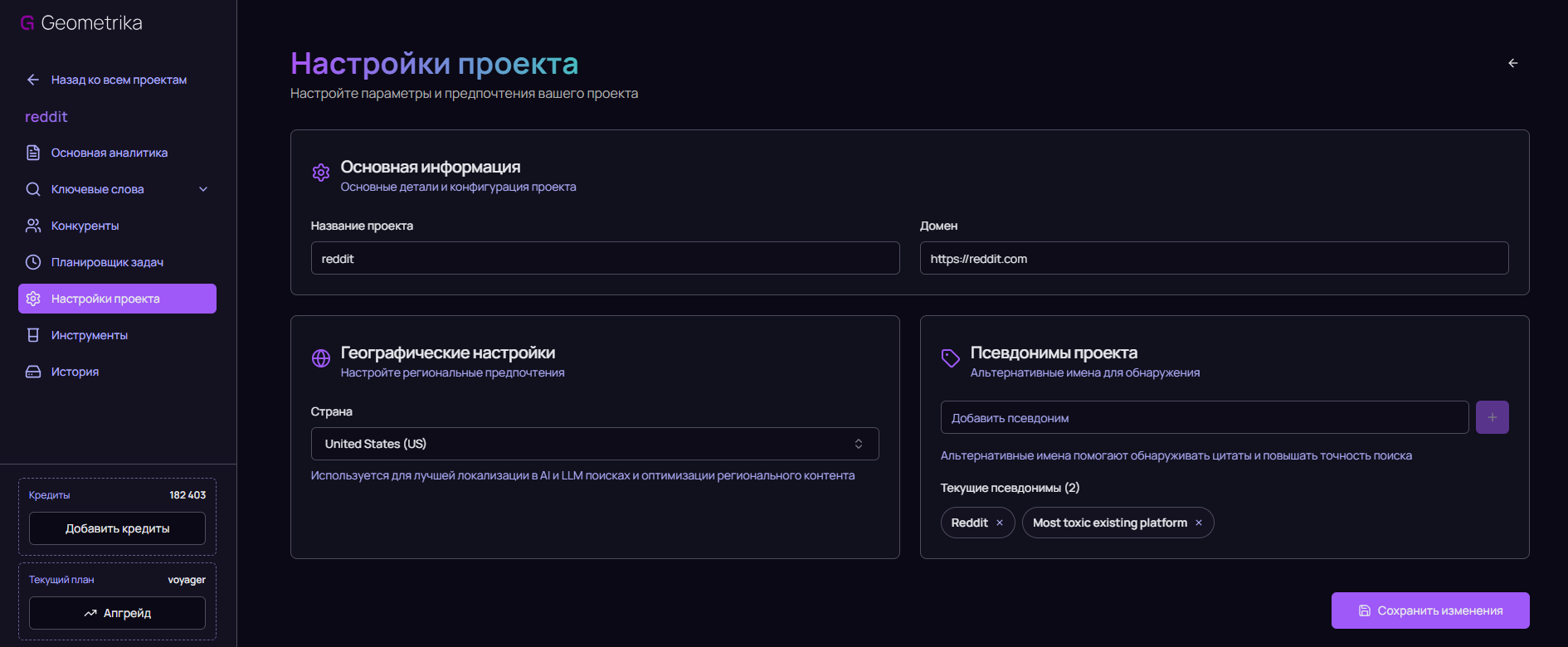
Task: Focus the 'Домен' input with https://reddit.com
Action: click(x=1214, y=258)
